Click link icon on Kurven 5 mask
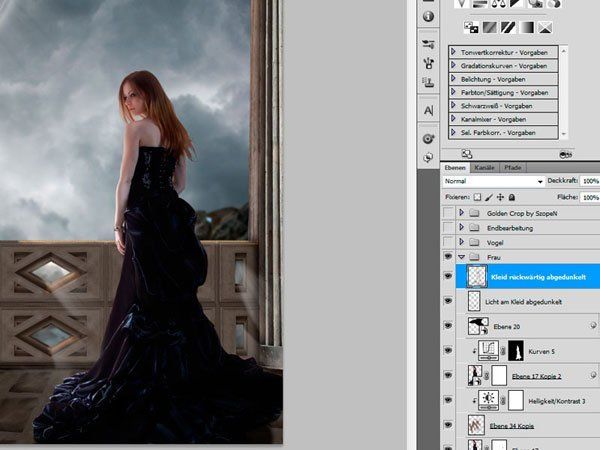 coord(503,351)
